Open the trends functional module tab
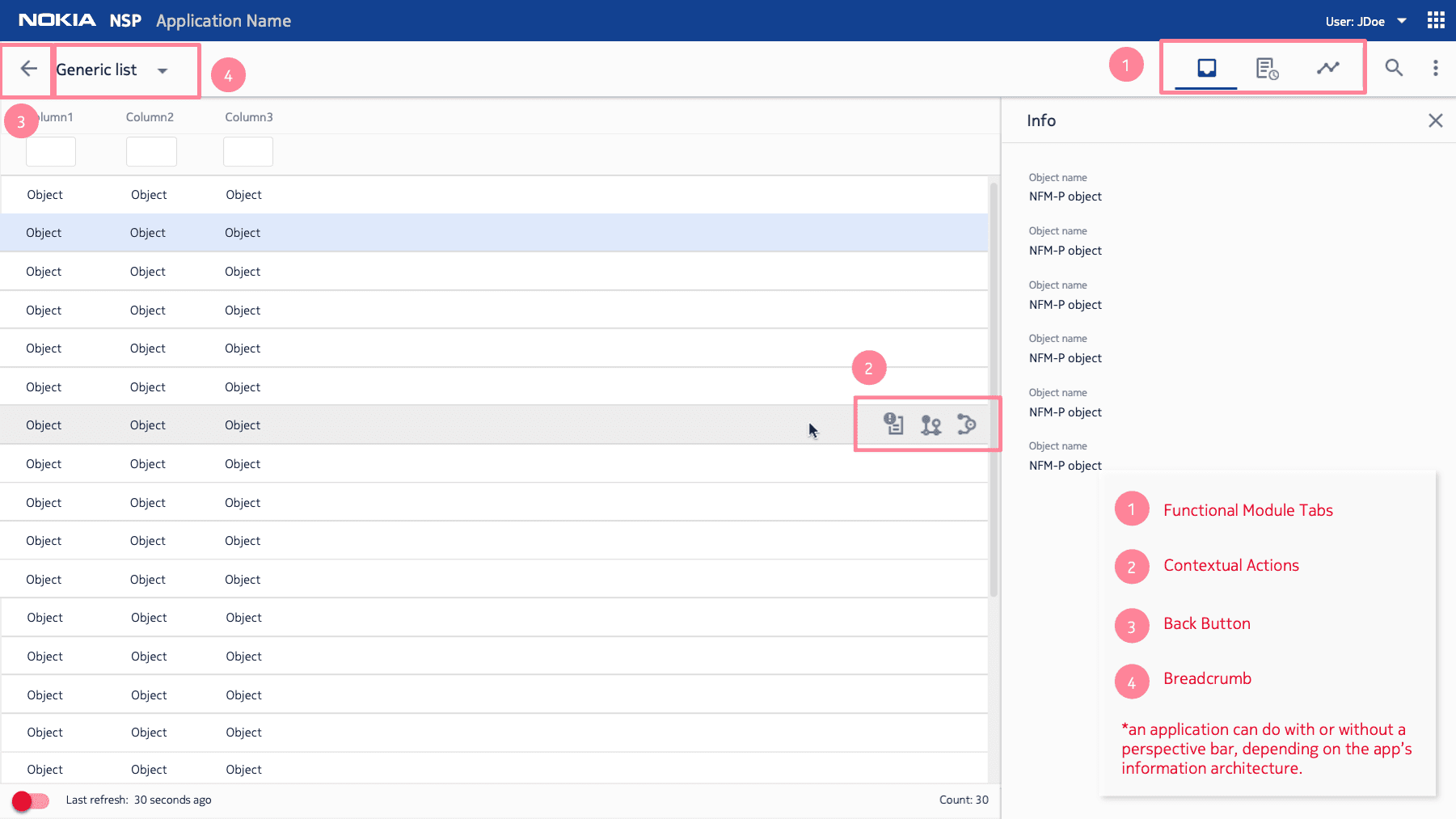The image size is (1456, 819). pos(1328,68)
